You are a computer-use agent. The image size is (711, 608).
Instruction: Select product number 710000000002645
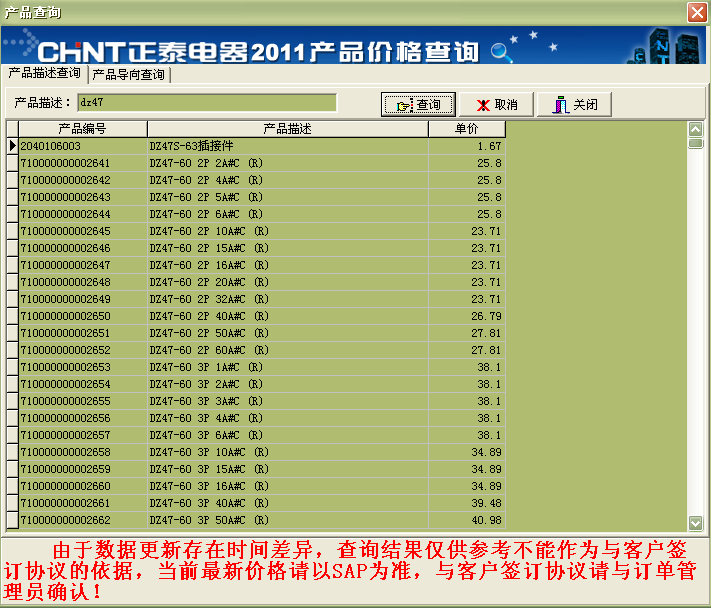[x=83, y=231]
